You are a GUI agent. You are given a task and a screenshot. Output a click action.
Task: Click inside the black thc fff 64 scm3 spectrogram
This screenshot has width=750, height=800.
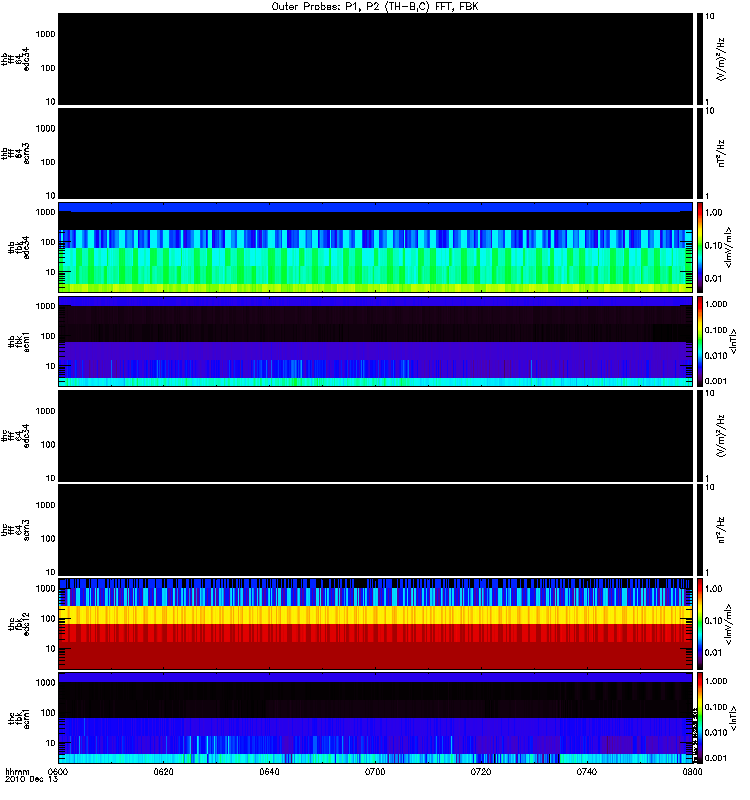click(375, 530)
